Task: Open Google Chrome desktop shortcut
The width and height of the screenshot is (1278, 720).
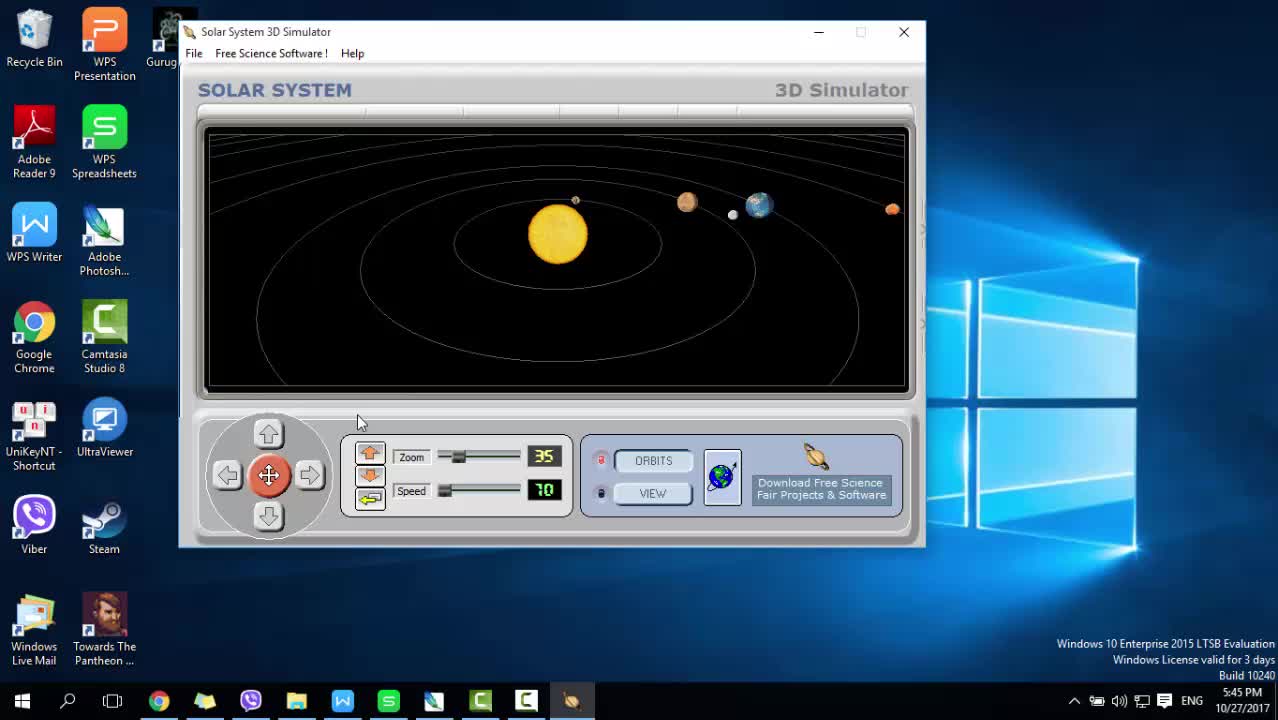Action: (34, 337)
